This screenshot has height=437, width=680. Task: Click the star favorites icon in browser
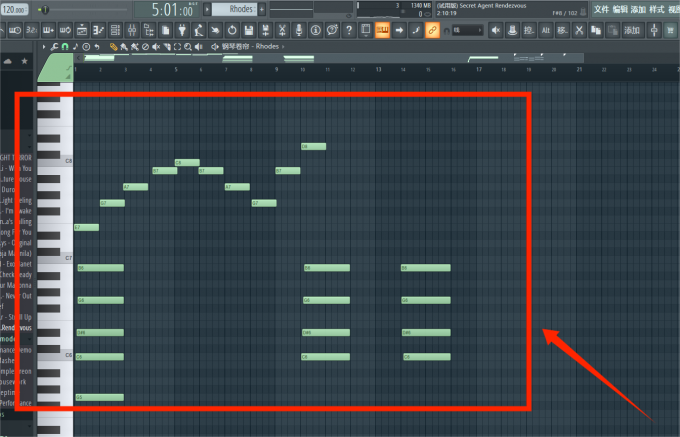tap(25, 61)
